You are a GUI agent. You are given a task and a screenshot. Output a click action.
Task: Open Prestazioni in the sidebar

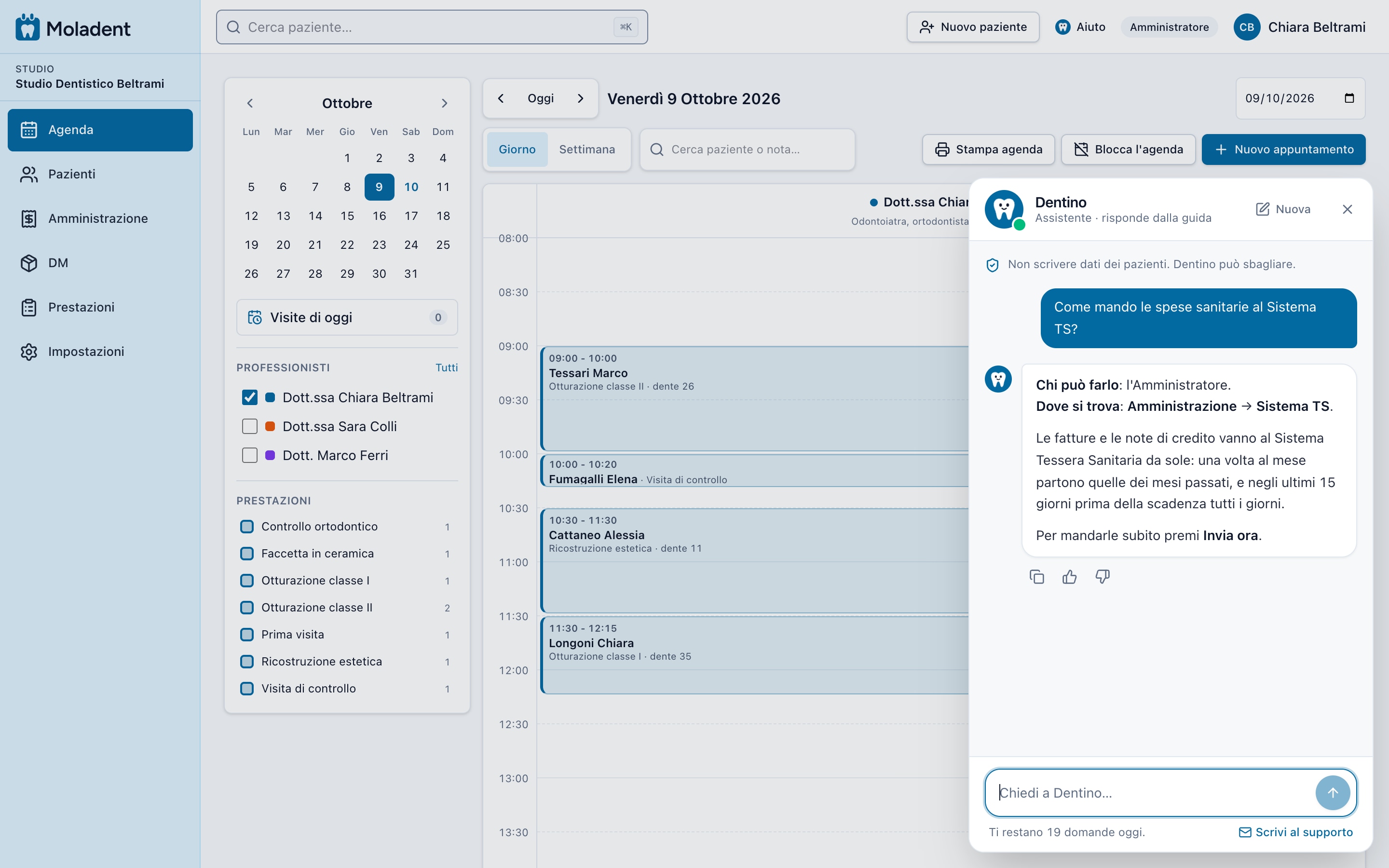point(100,307)
